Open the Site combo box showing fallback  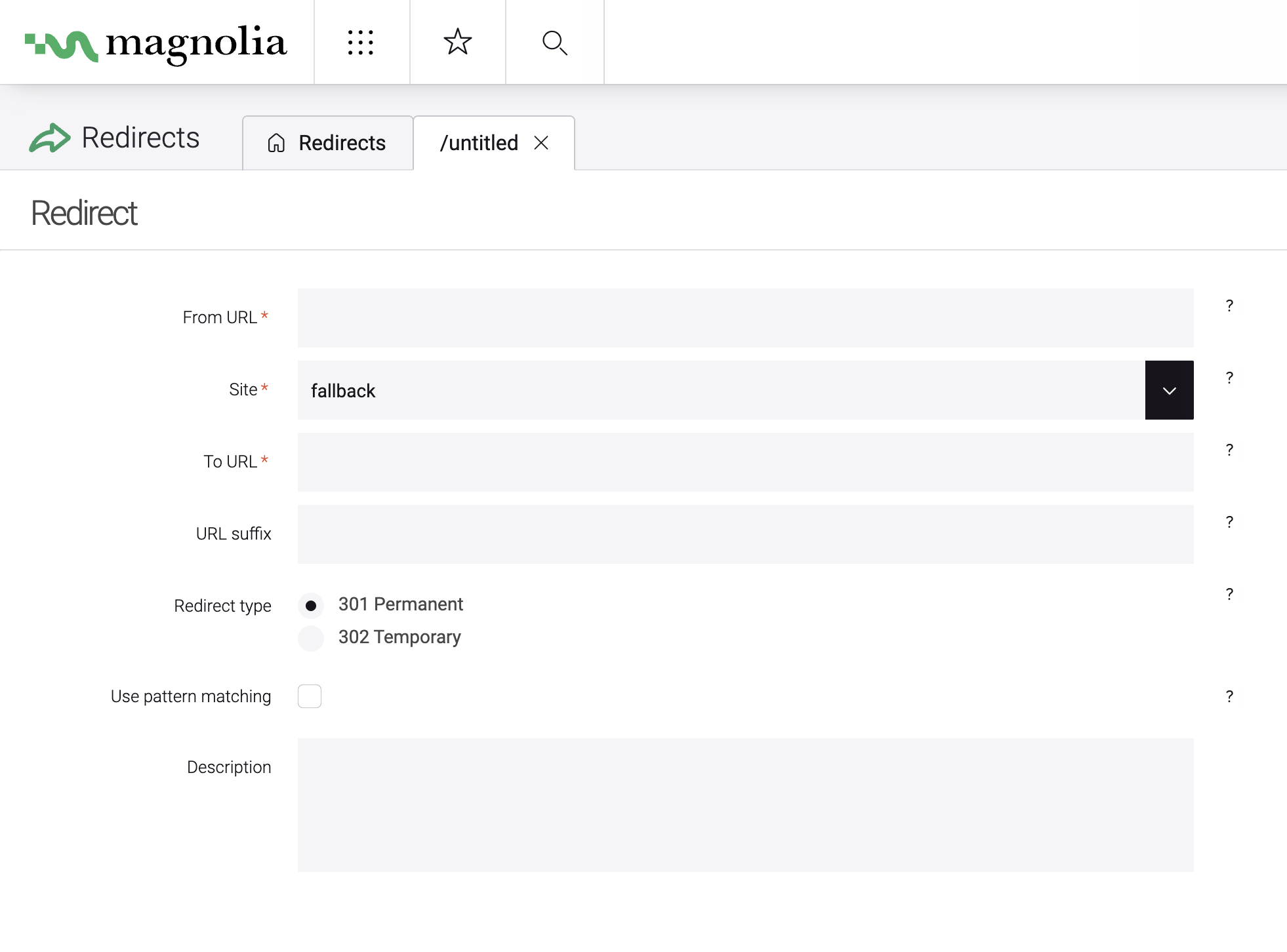pos(720,390)
